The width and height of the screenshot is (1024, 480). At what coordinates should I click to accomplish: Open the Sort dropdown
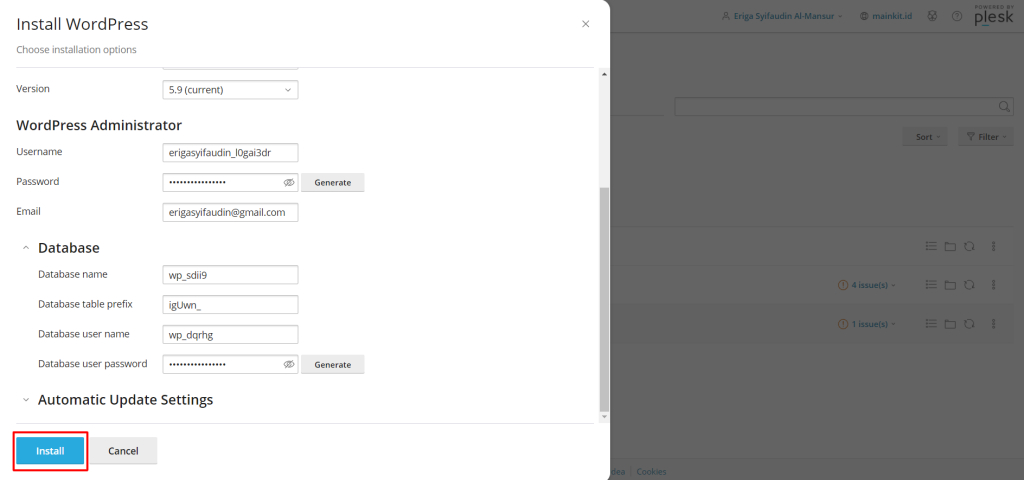tap(927, 137)
